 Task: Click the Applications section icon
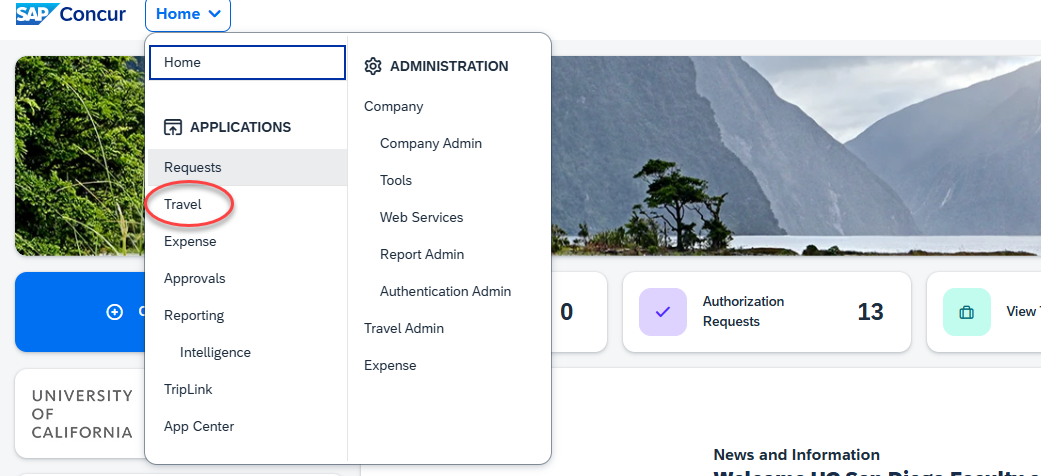[173, 127]
